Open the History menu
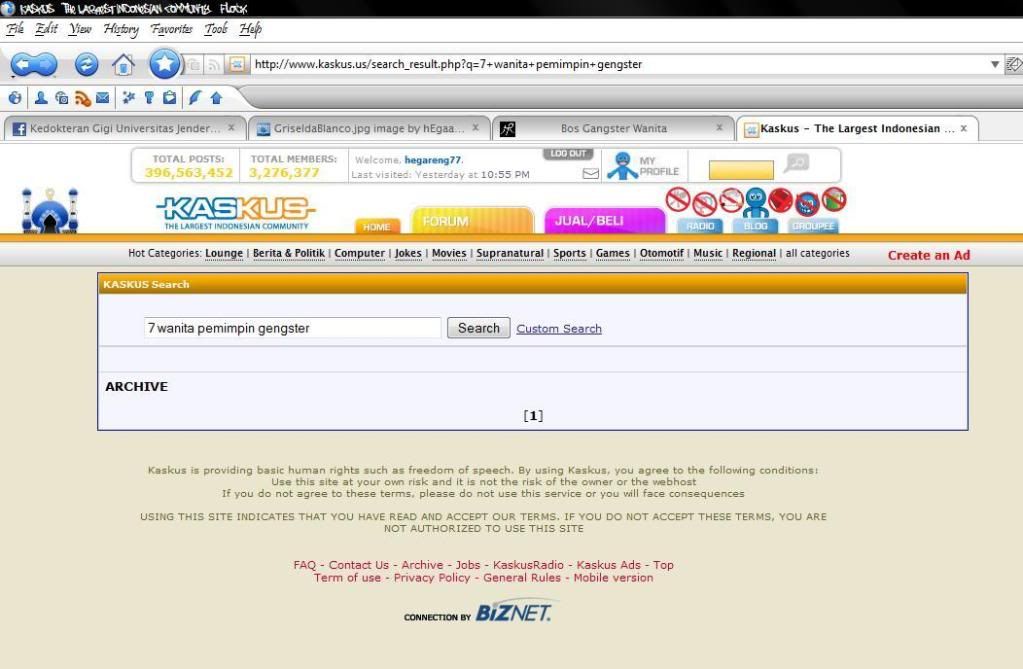Viewport: 1023px width, 669px height. click(121, 29)
